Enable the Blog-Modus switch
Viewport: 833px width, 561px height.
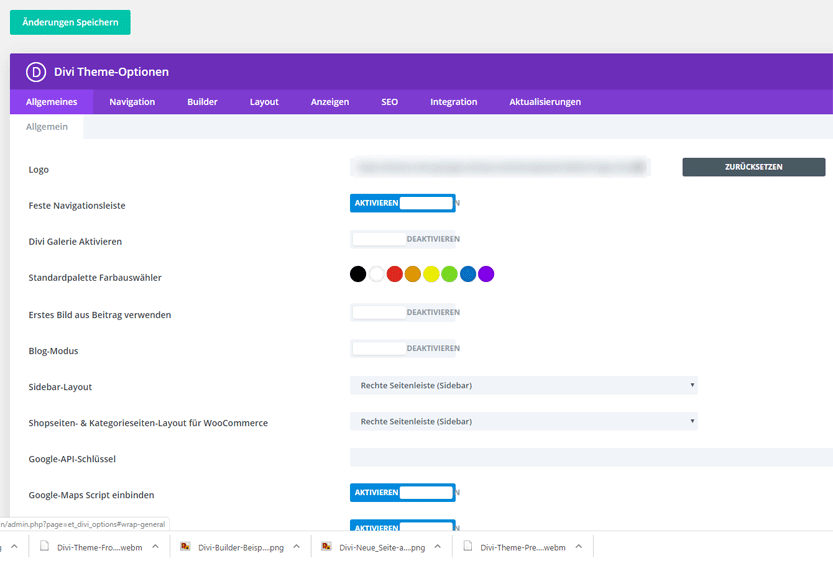(x=403, y=348)
